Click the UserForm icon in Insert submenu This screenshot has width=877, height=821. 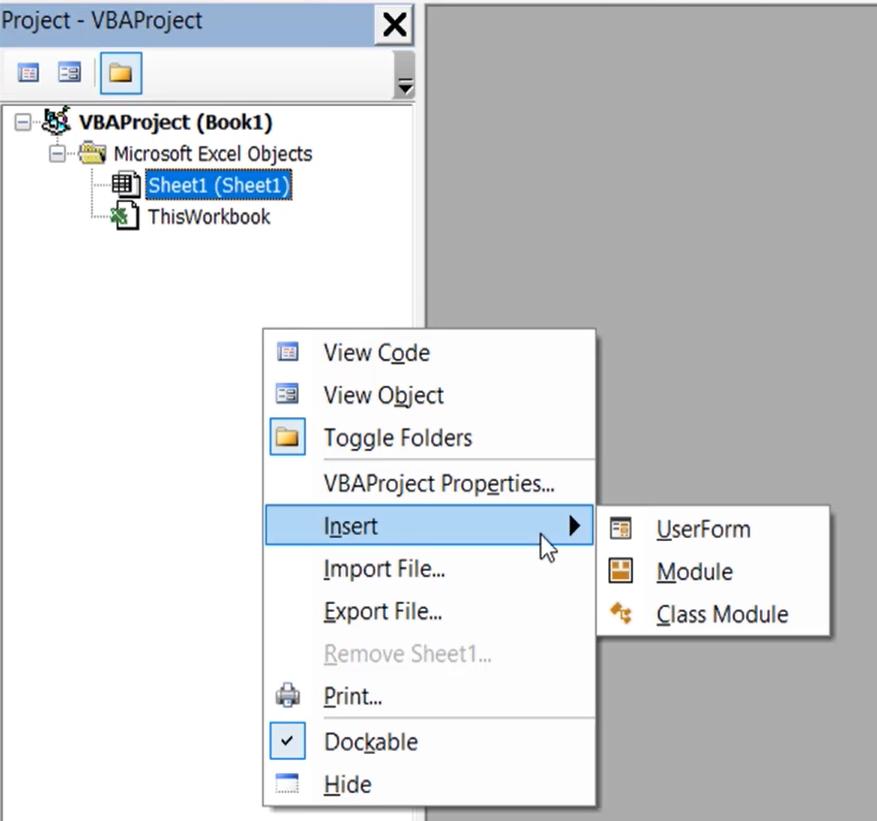[x=622, y=529]
